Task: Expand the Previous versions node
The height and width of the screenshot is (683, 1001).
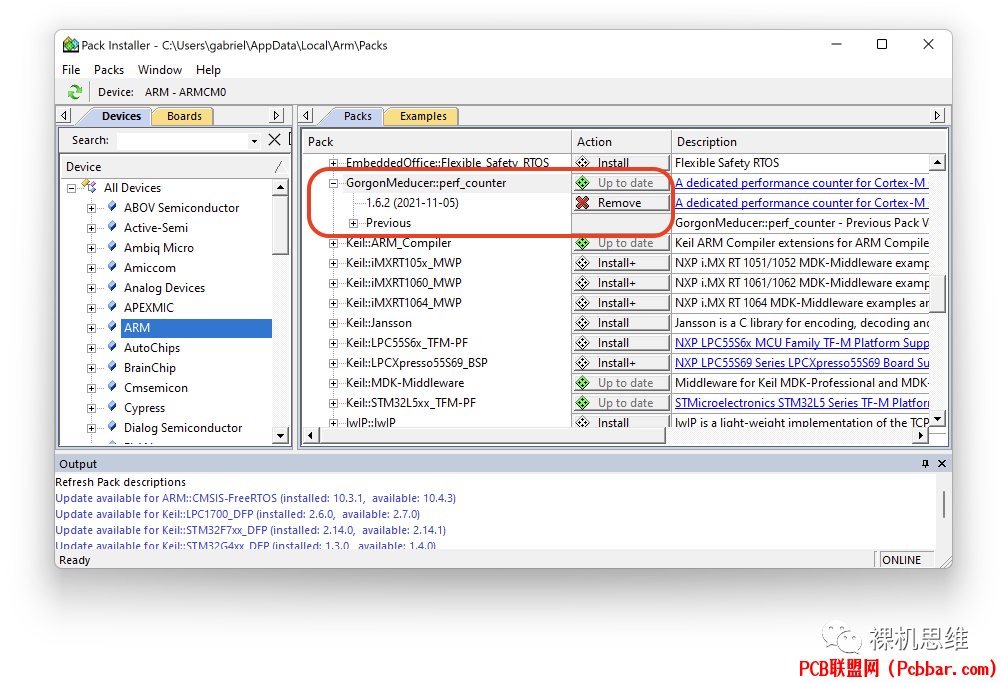Action: [x=353, y=223]
